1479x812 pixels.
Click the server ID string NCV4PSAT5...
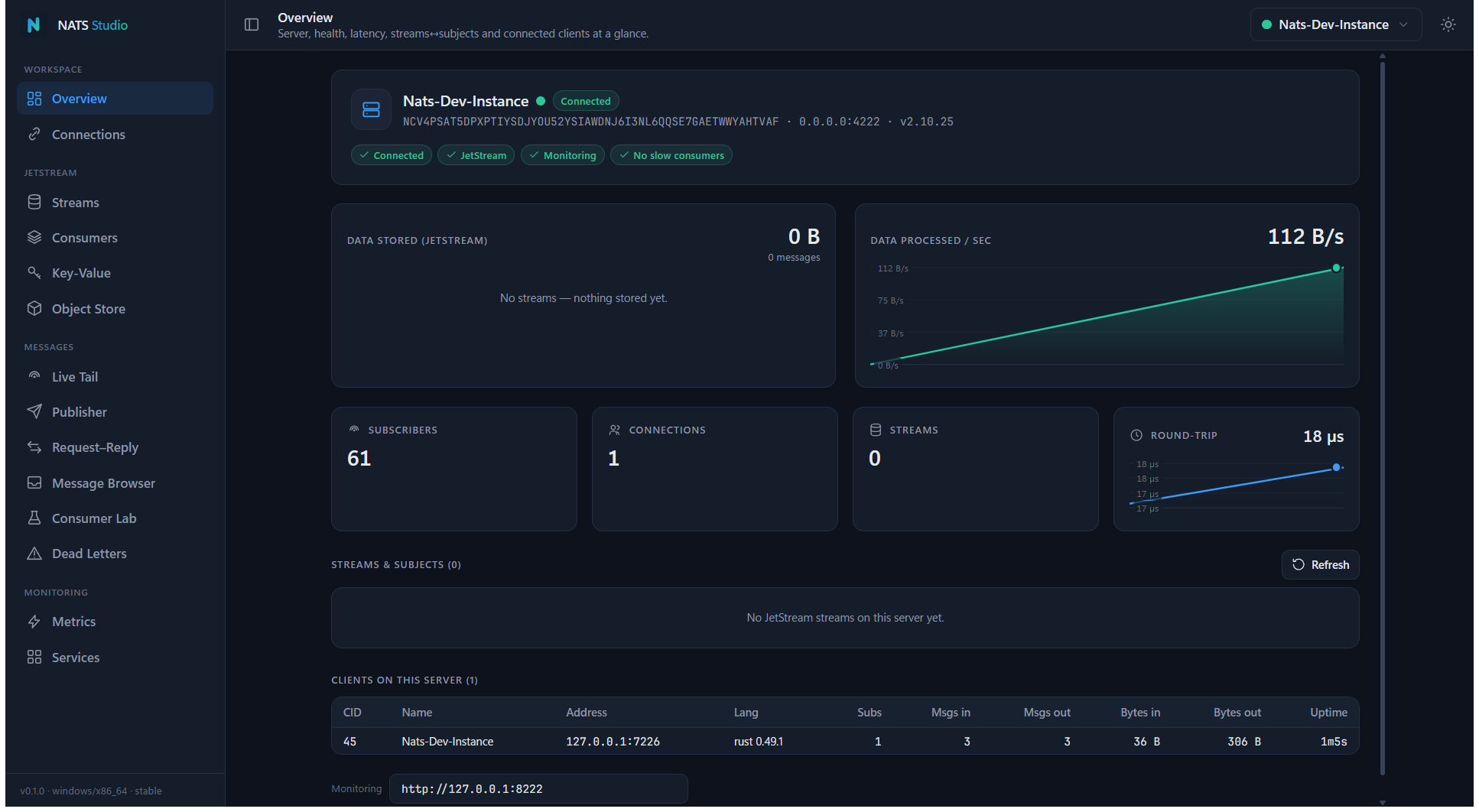tap(590, 122)
